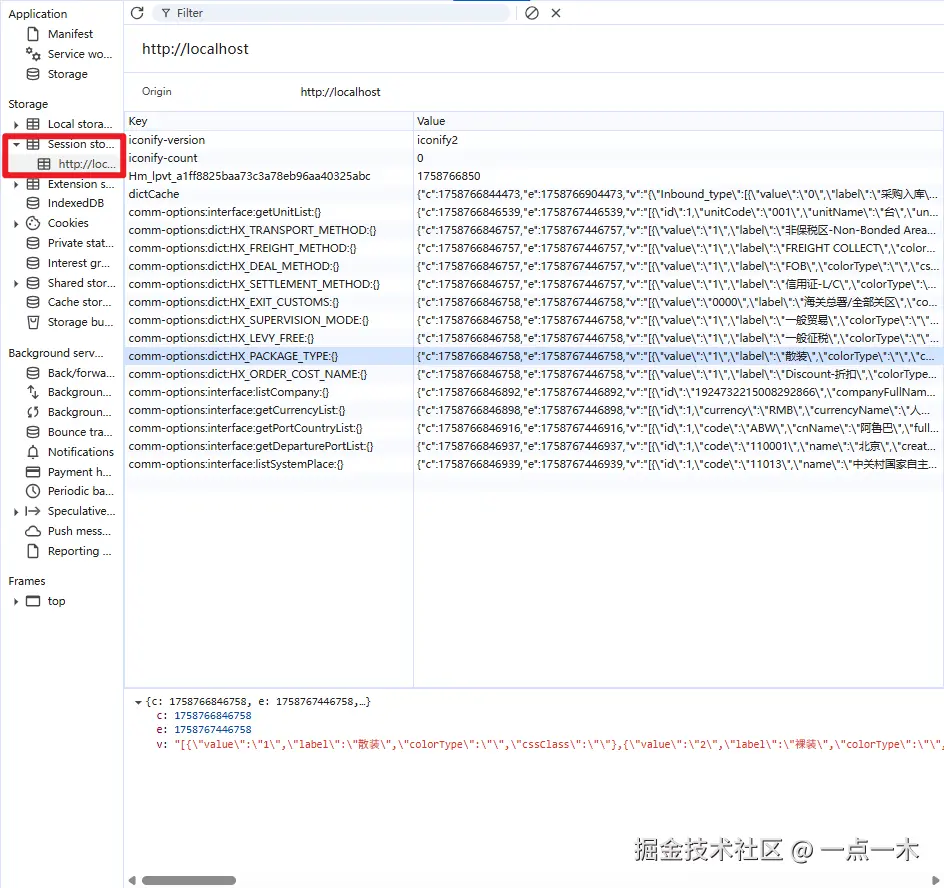Collapse the preview object {c: 1758766846758...}

[x=138, y=702]
